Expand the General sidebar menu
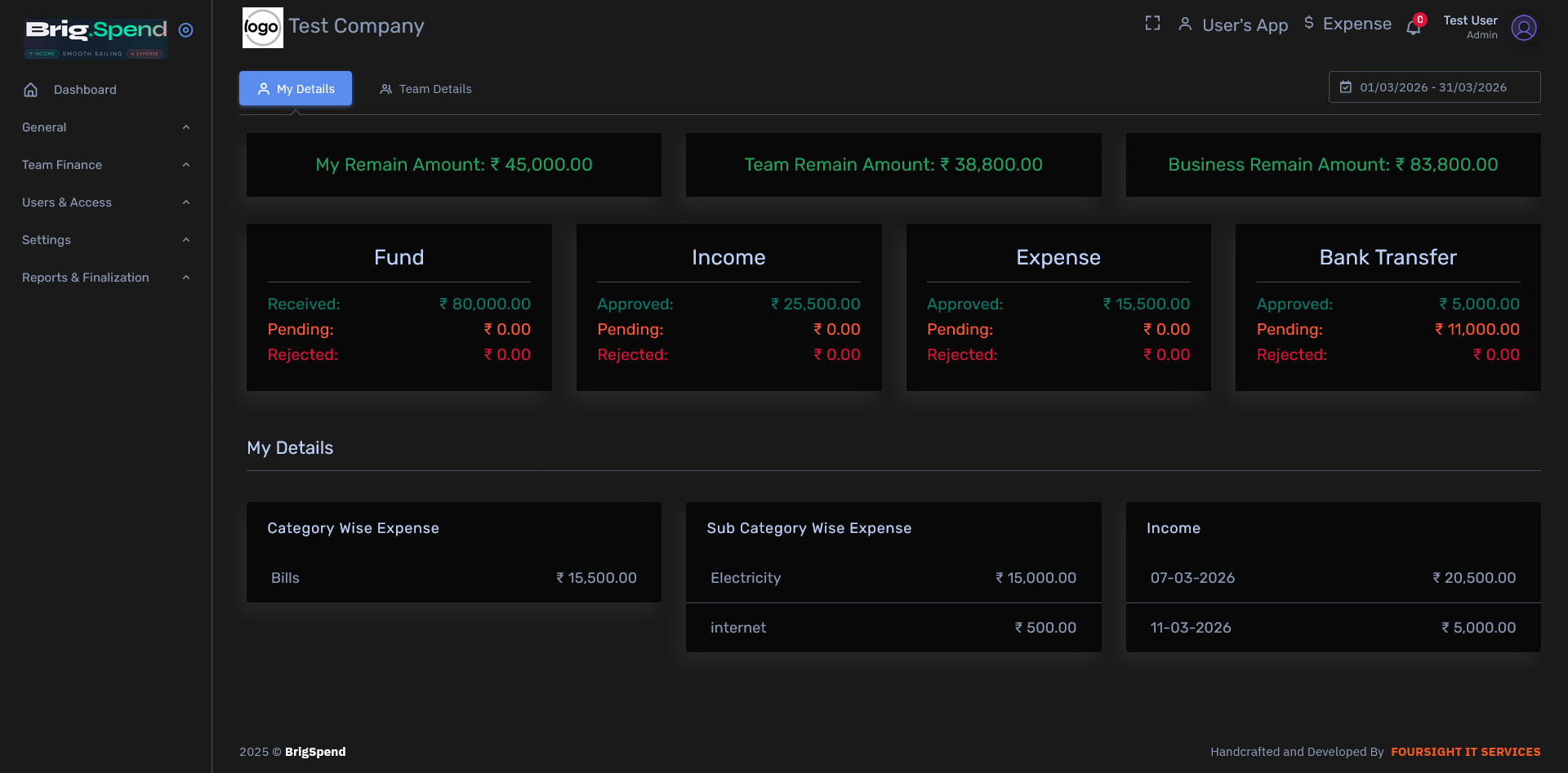This screenshot has width=1568, height=773. (x=105, y=127)
